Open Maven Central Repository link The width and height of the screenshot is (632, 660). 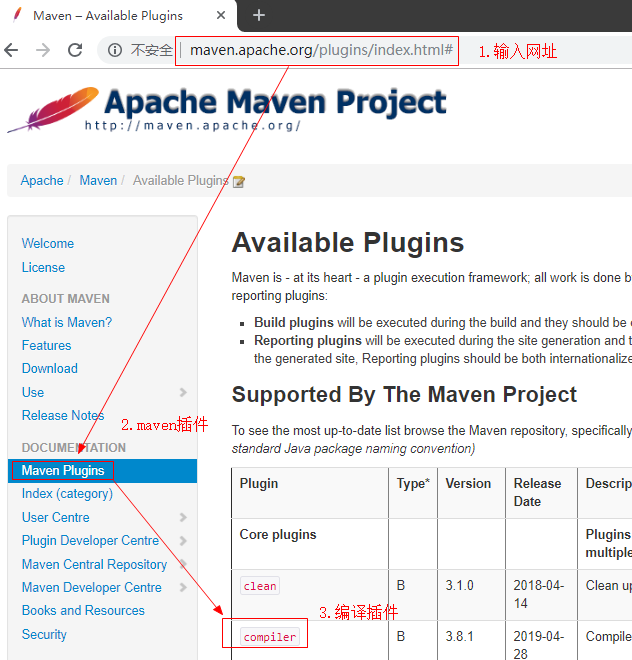(x=94, y=564)
